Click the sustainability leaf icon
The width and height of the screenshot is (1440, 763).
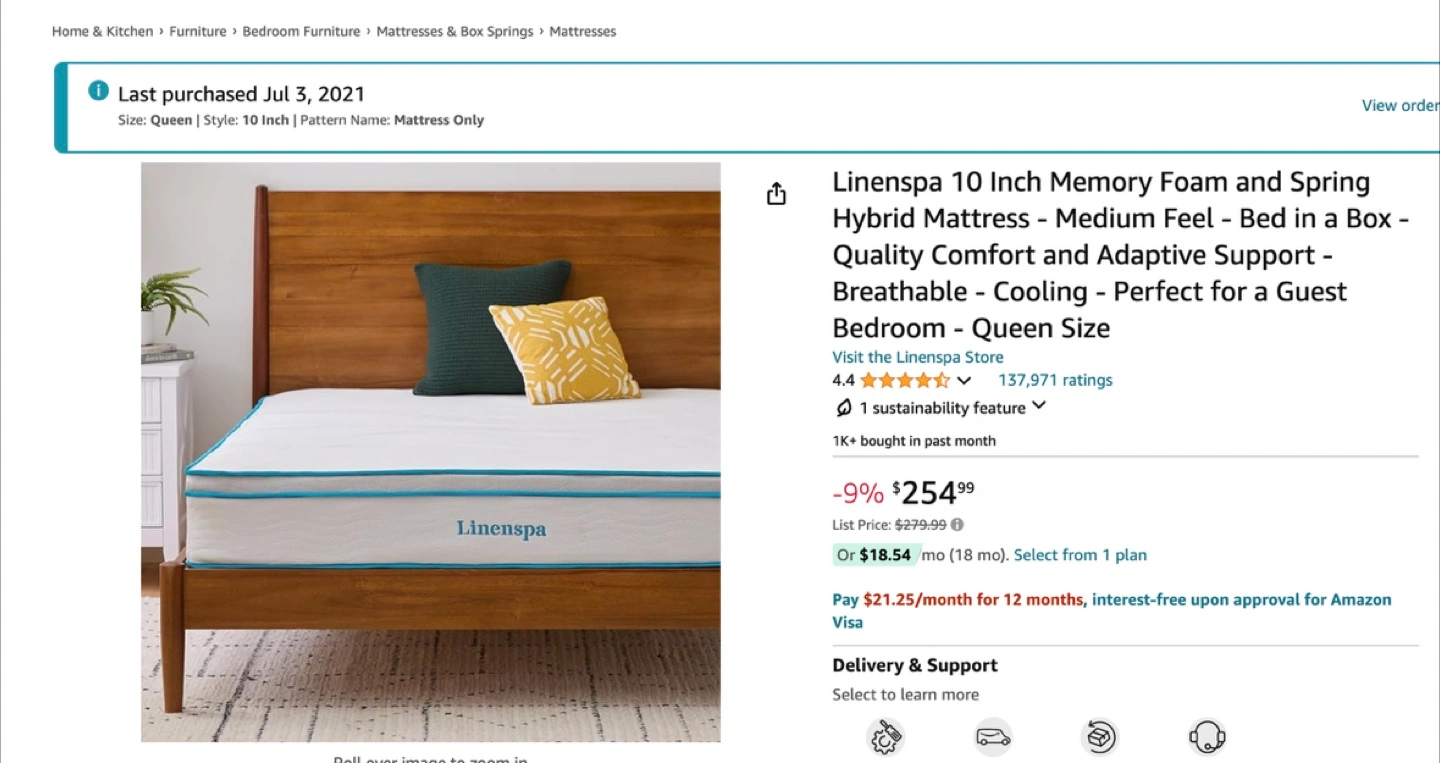tap(843, 408)
